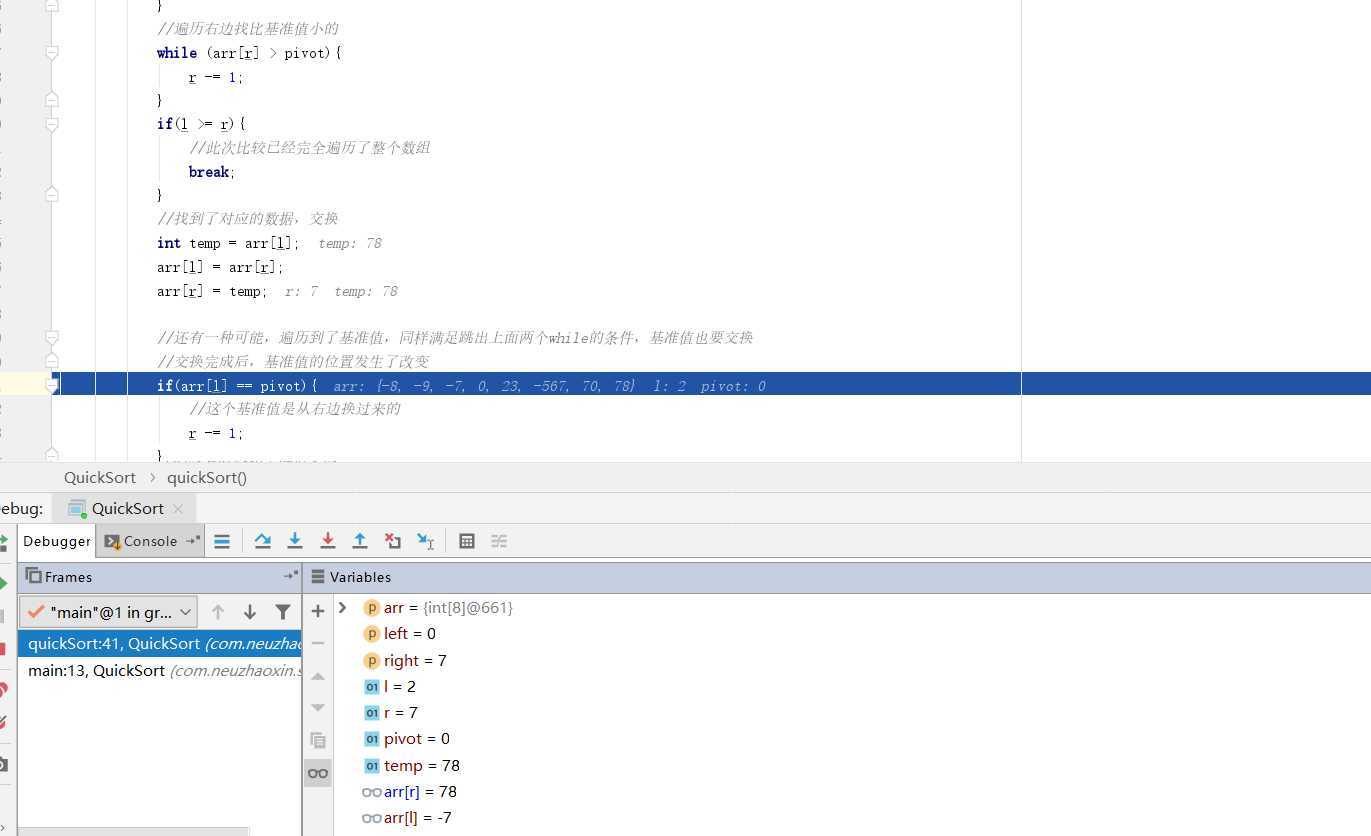Select the main:13 stack frame
Viewport: 1371px width, 836px height.
[x=160, y=670]
